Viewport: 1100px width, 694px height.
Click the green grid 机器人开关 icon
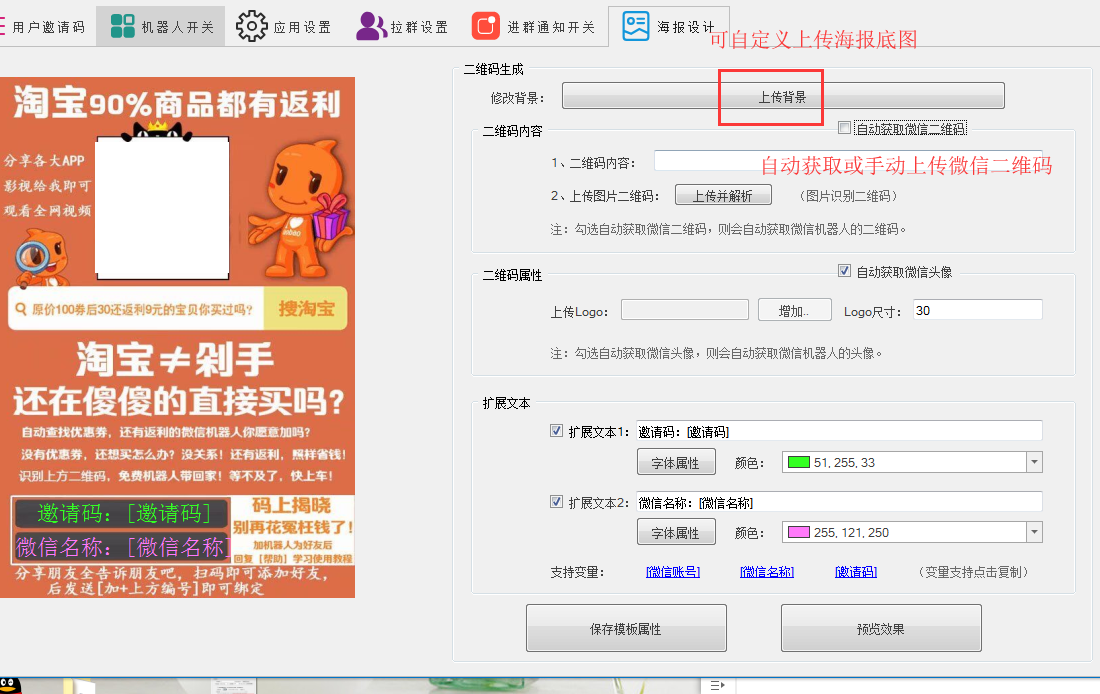pos(123,27)
